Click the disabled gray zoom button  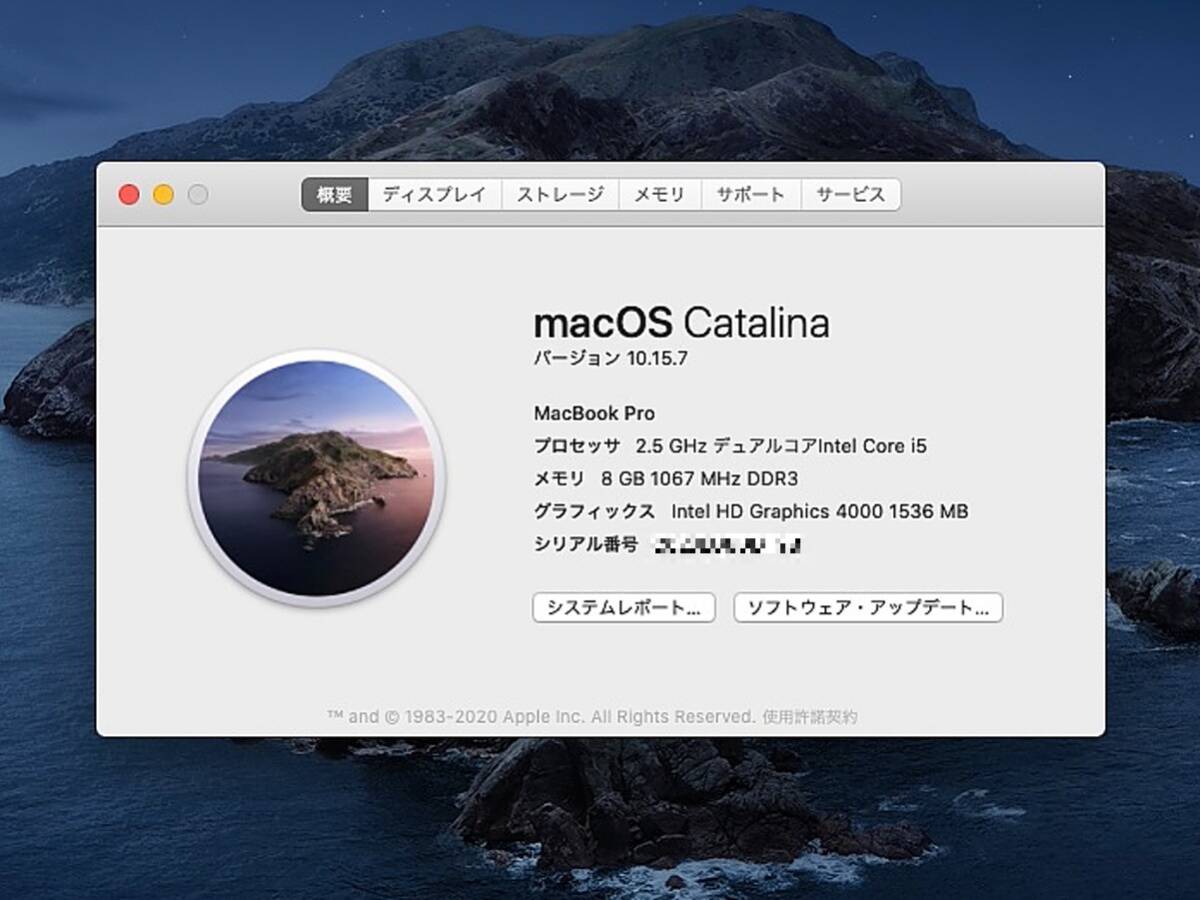pos(198,195)
